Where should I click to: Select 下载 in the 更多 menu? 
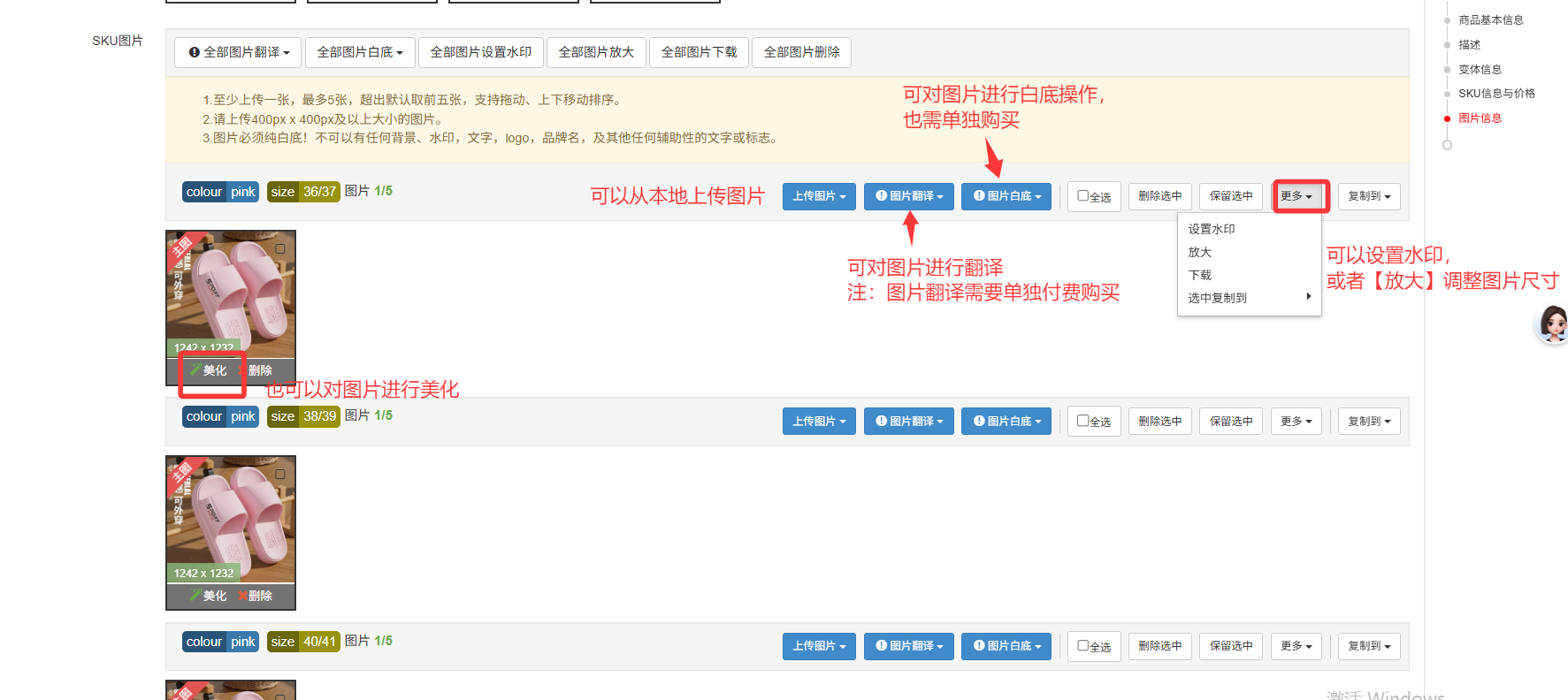point(1200,275)
